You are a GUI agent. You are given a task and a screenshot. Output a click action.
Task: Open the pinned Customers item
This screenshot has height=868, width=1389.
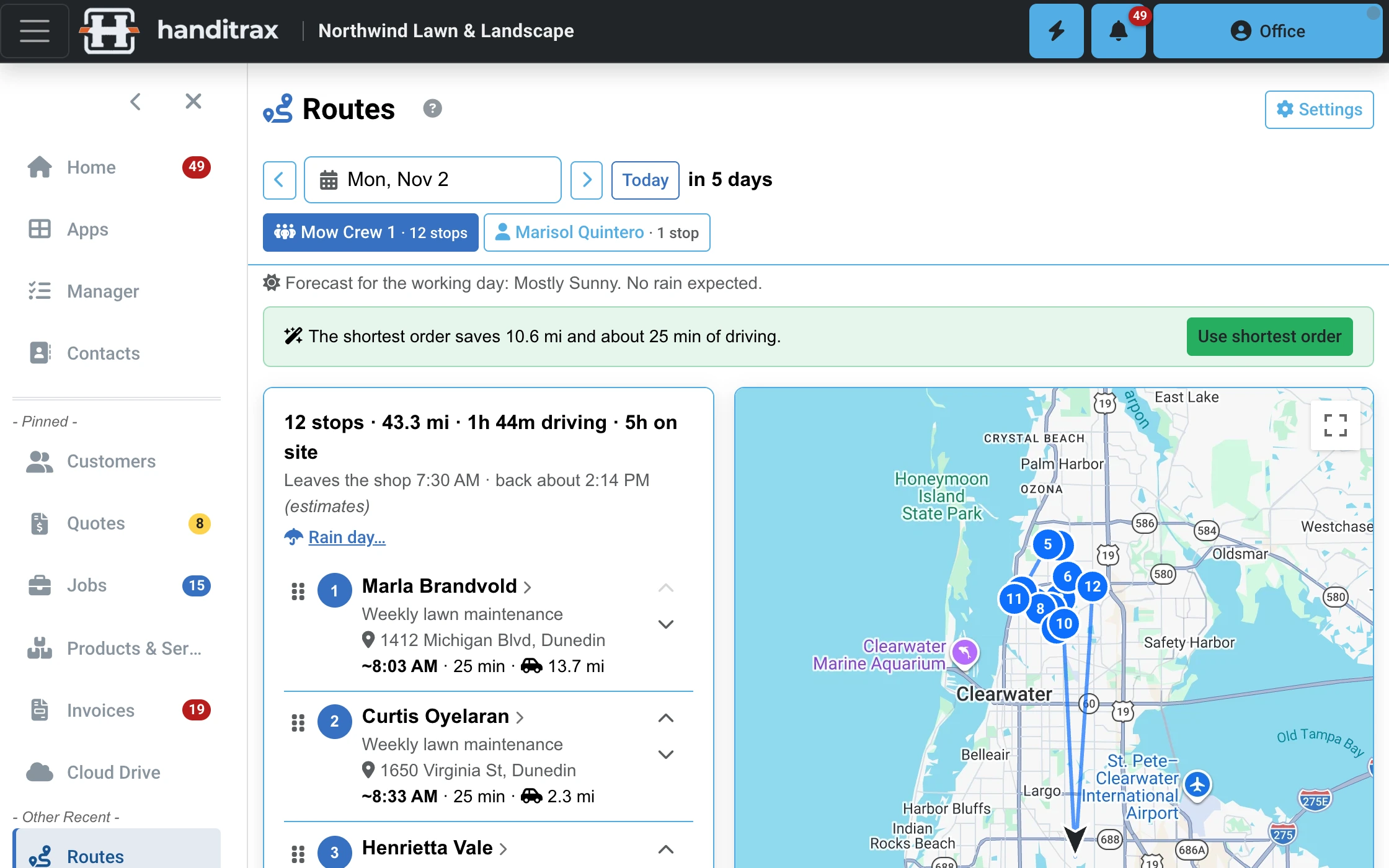click(x=117, y=461)
